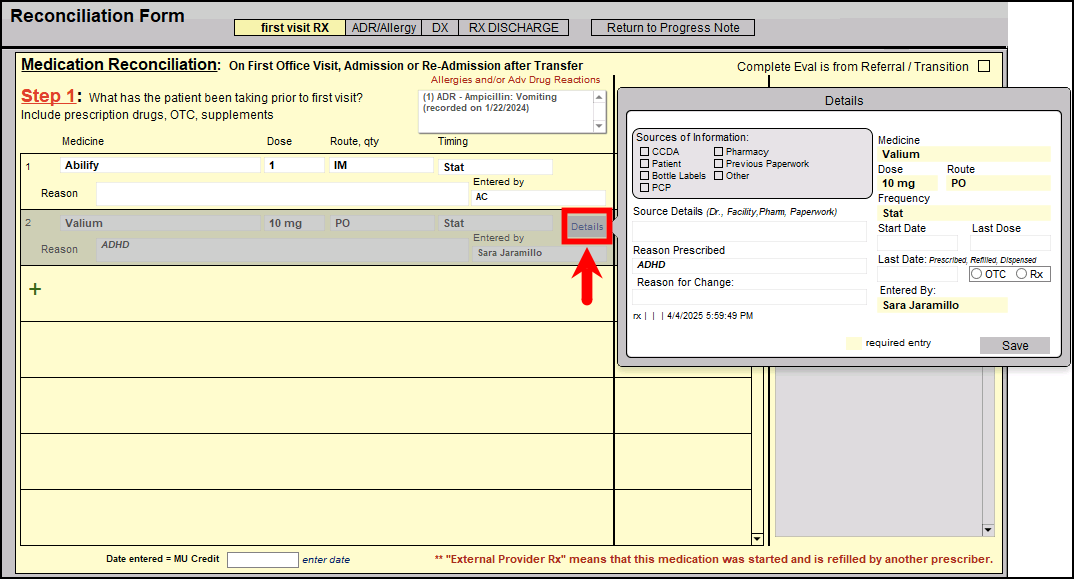Click the green plus add-medication icon
Screen dimensions: 1074x579
pos(36,289)
